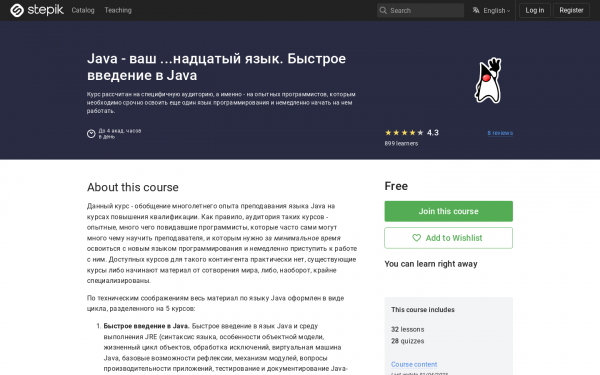Click the You can learn right away text
The image size is (600, 375).
431,264
